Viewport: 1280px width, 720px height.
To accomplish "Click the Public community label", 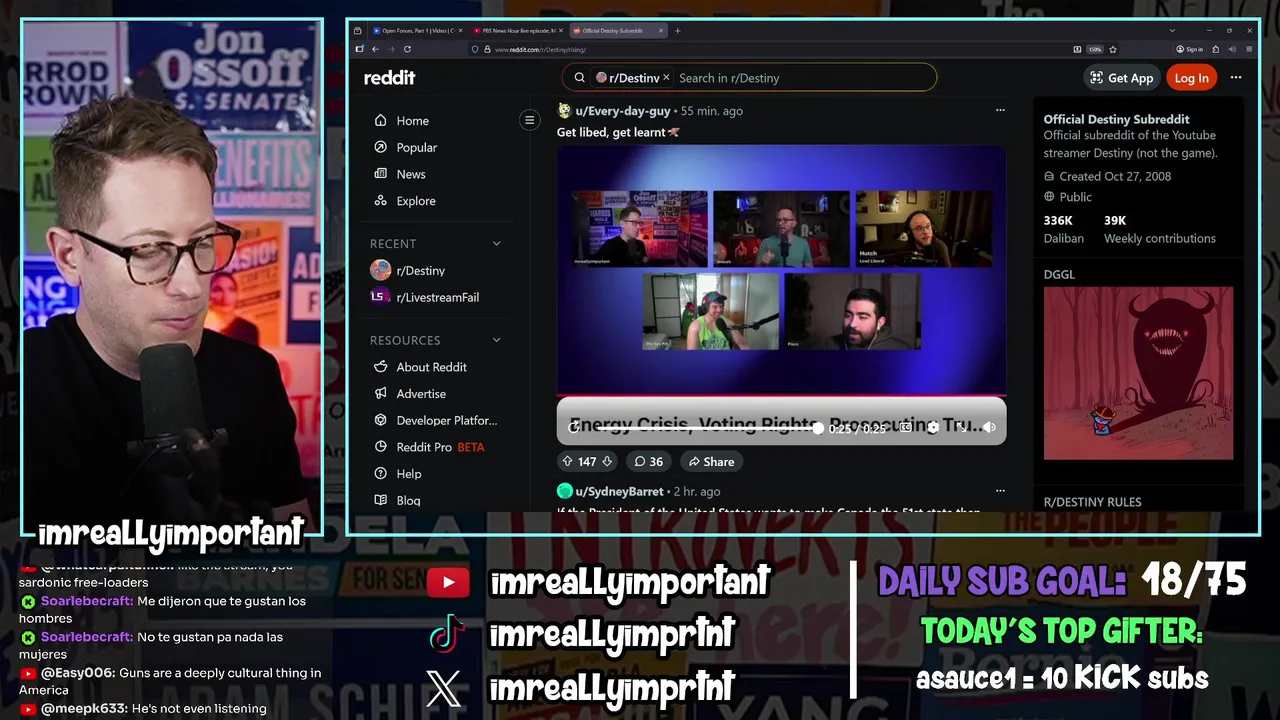I will (x=1068, y=197).
